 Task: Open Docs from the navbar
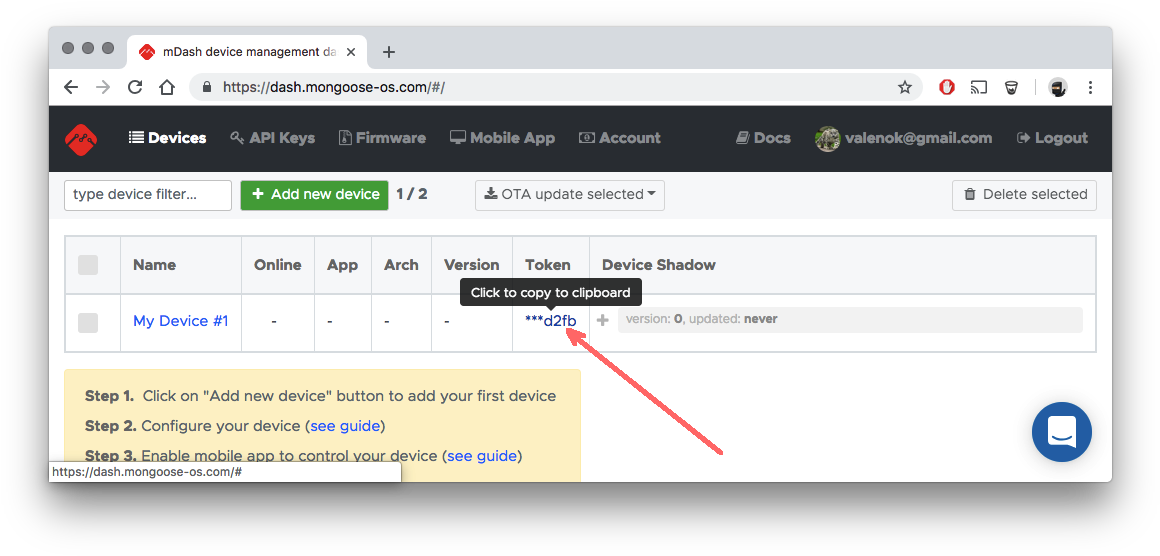[763, 138]
